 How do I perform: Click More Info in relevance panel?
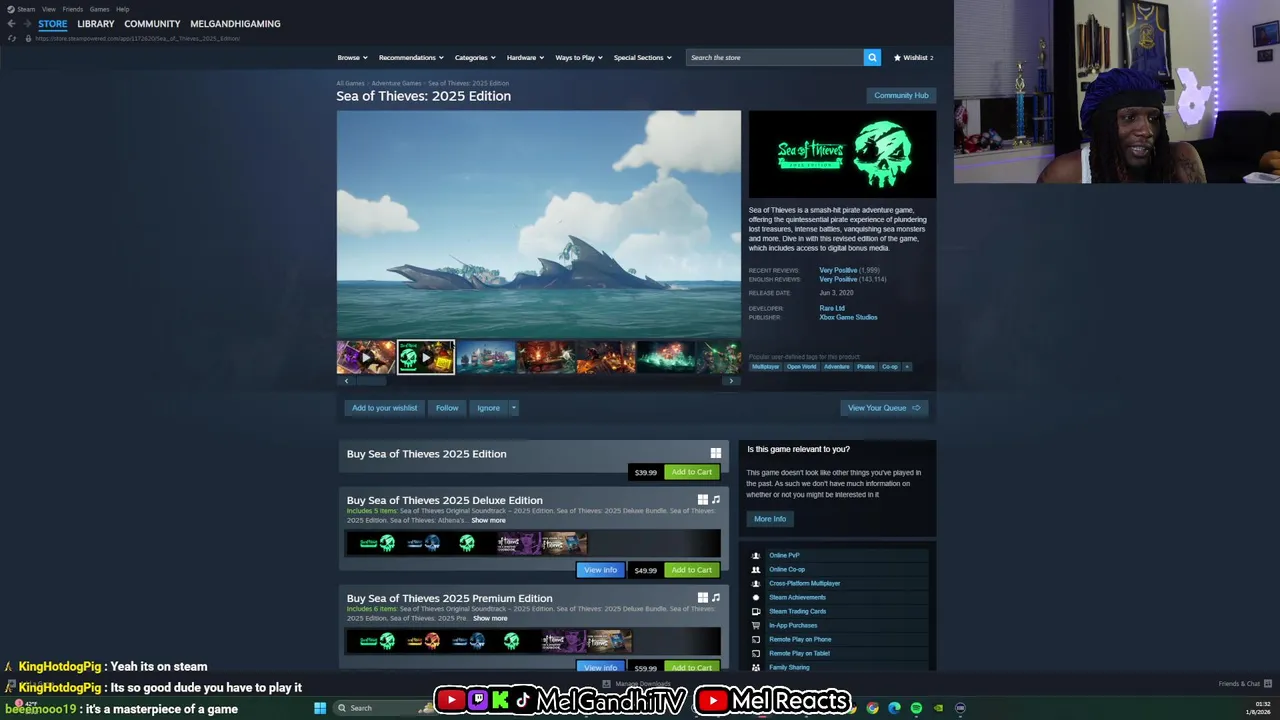tap(770, 519)
